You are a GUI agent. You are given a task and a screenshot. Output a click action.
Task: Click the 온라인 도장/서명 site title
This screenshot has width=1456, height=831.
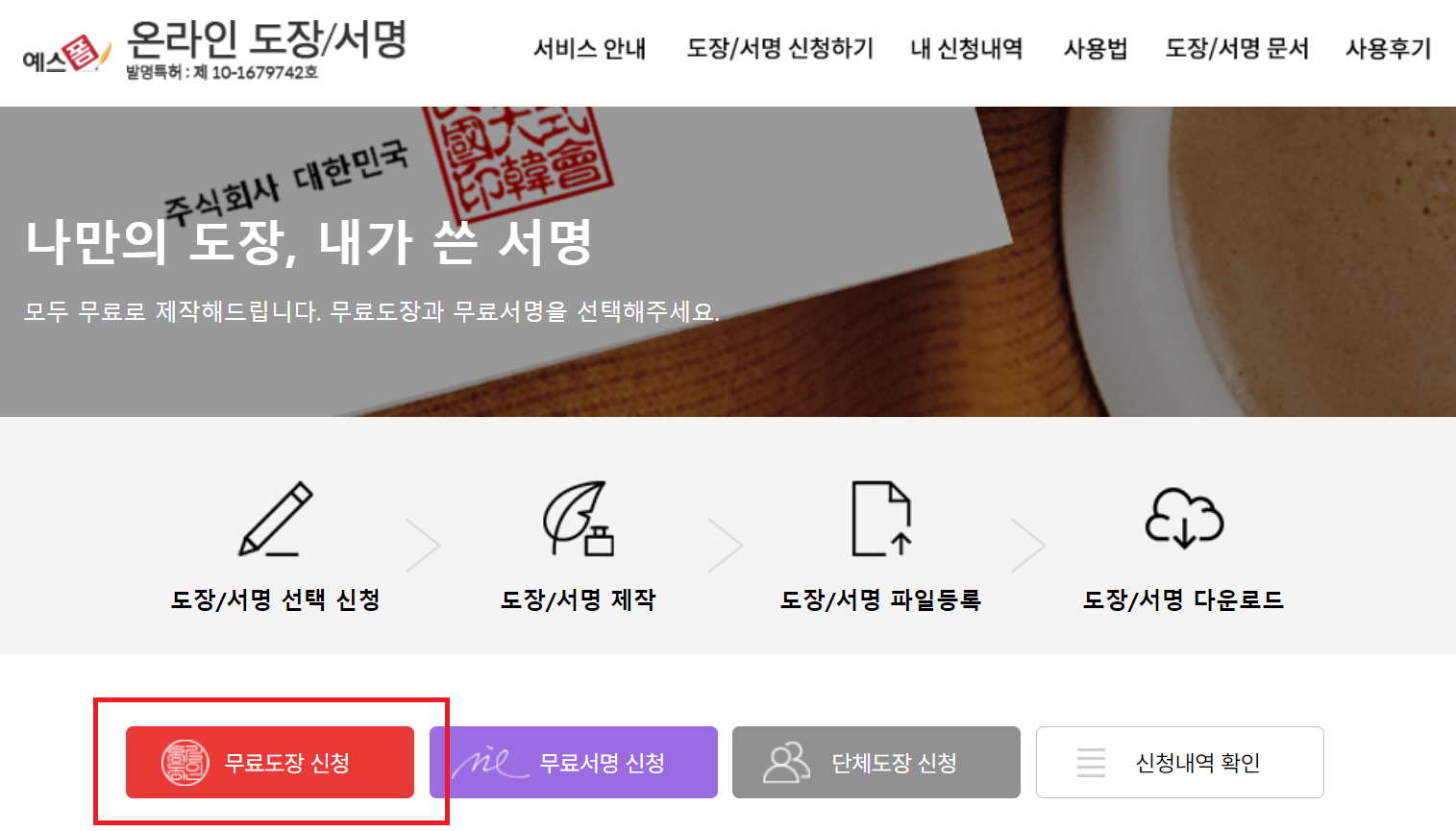coord(267,39)
